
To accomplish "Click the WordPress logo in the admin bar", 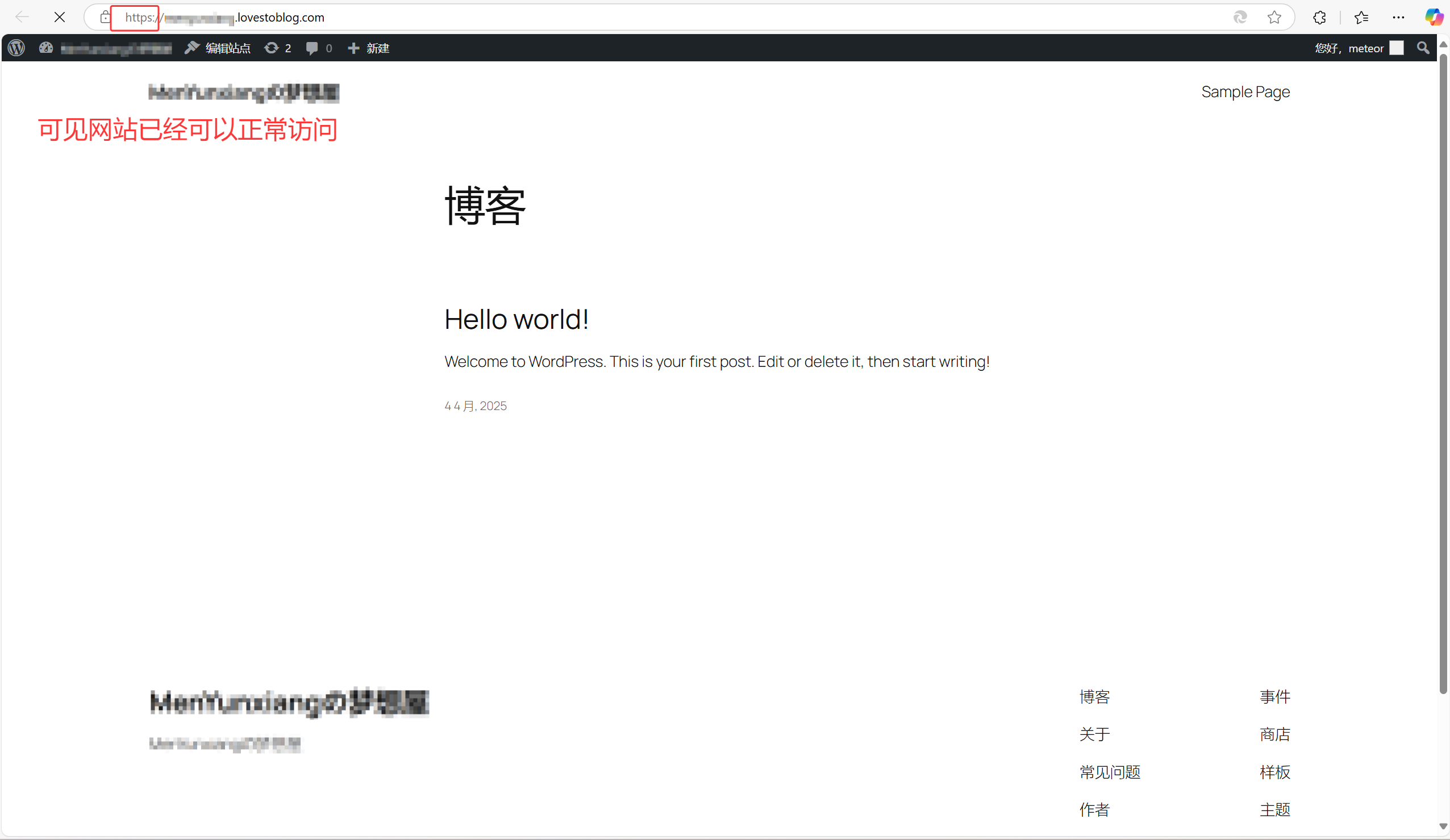I will tap(16, 48).
